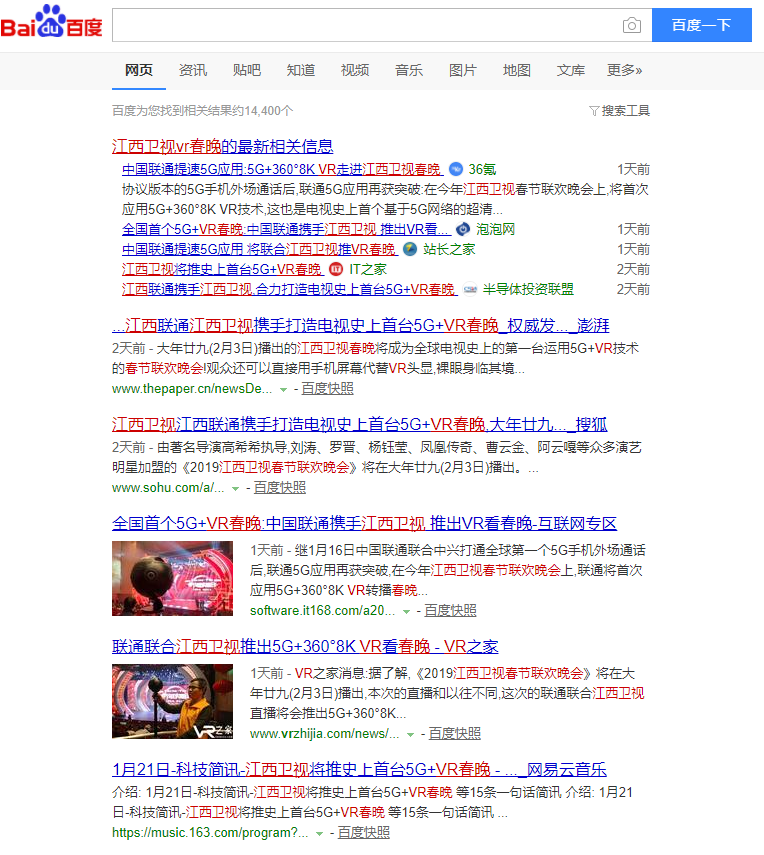Focus the Baidu search input field

[x=365, y=26]
